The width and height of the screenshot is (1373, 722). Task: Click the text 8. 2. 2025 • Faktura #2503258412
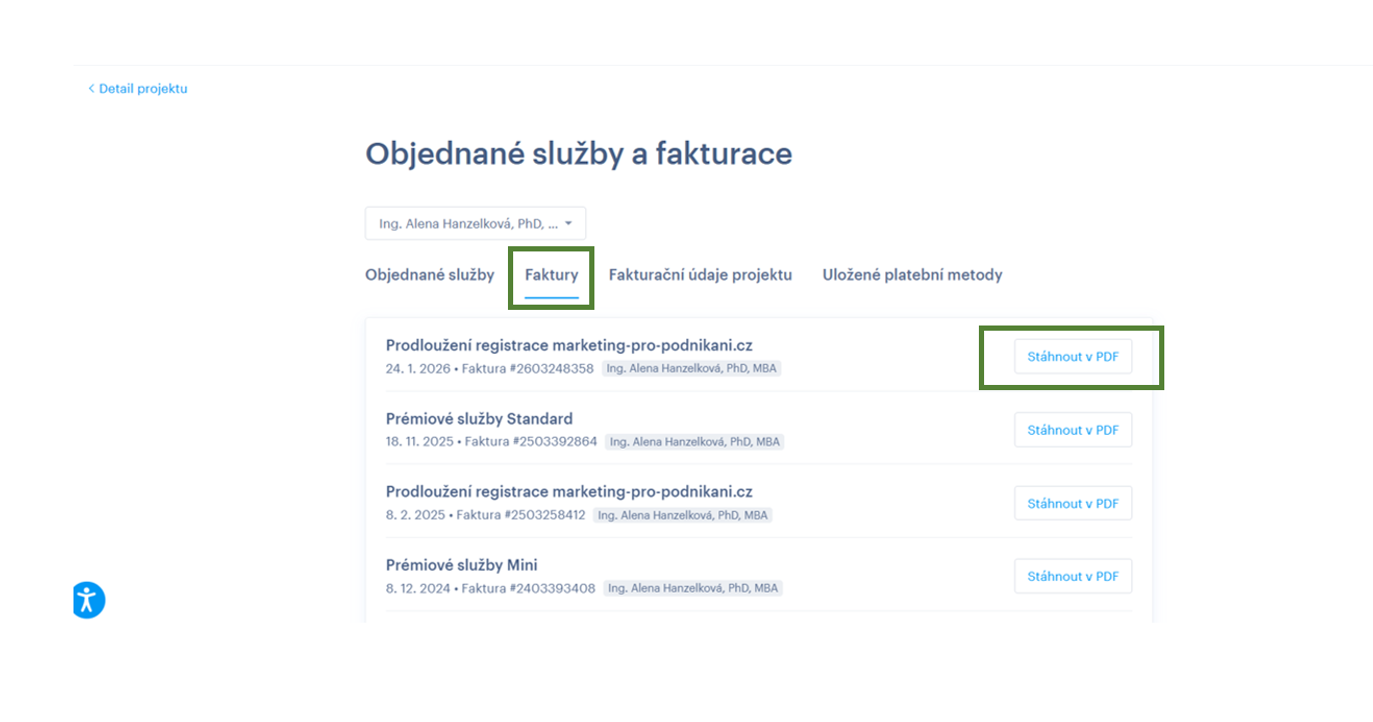point(485,515)
